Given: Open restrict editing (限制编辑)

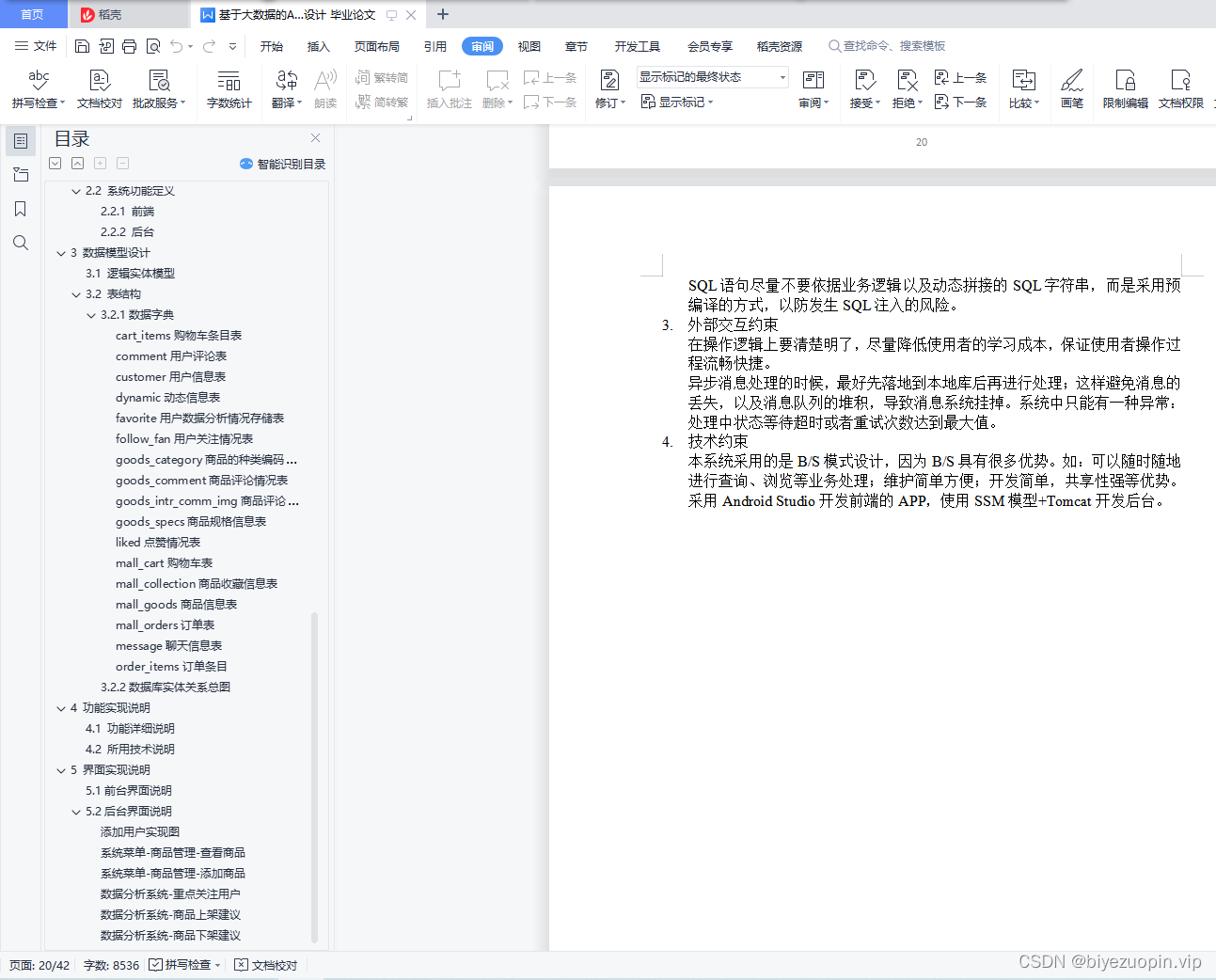Looking at the screenshot, I should [1125, 89].
